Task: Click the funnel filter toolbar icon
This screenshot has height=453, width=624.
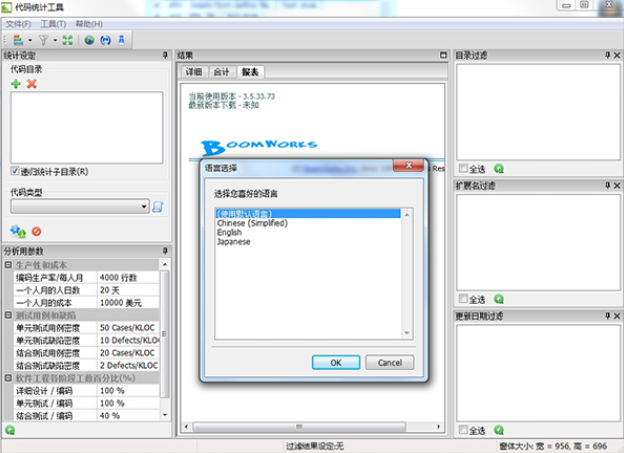Action: [44, 40]
